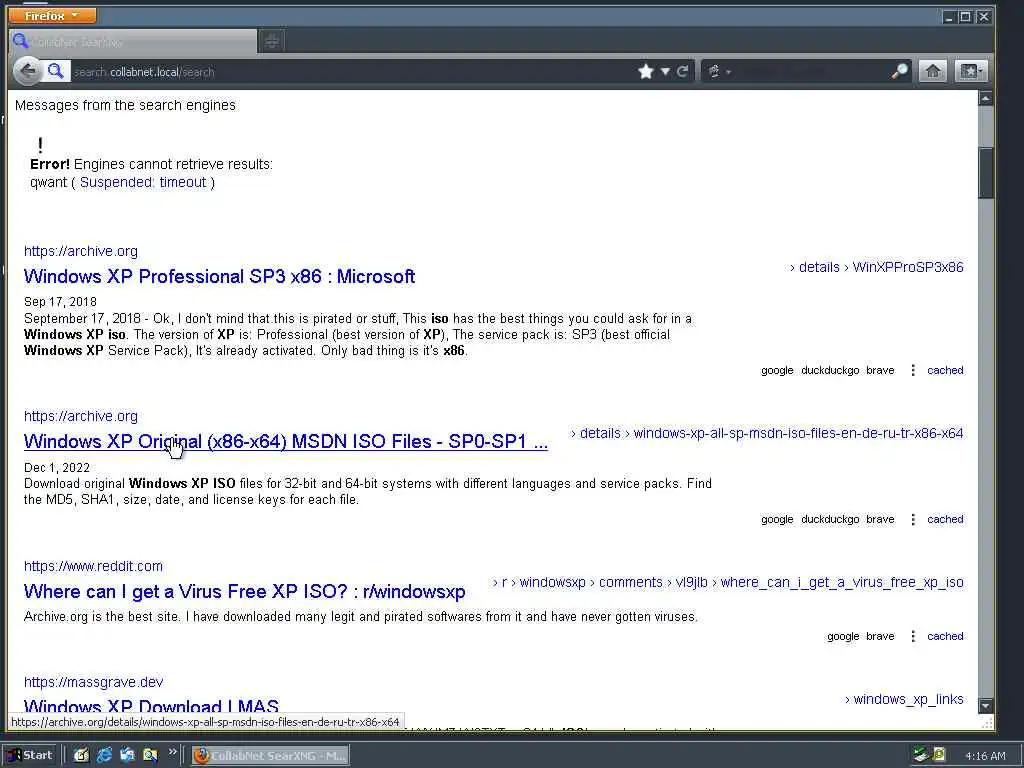Open the 'Suspended: timeout' qwant link
This screenshot has height=768, width=1024.
tap(143, 182)
